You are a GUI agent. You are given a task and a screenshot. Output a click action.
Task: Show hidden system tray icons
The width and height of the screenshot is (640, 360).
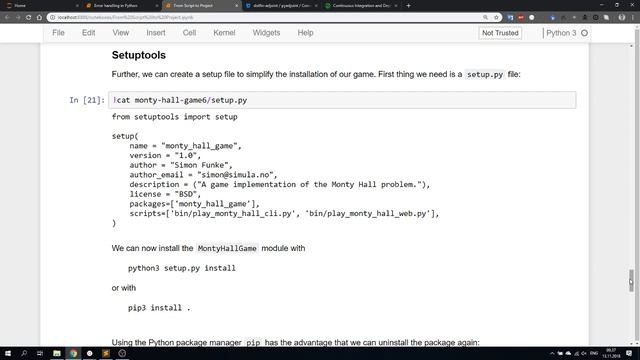pyautogui.click(x=552, y=353)
